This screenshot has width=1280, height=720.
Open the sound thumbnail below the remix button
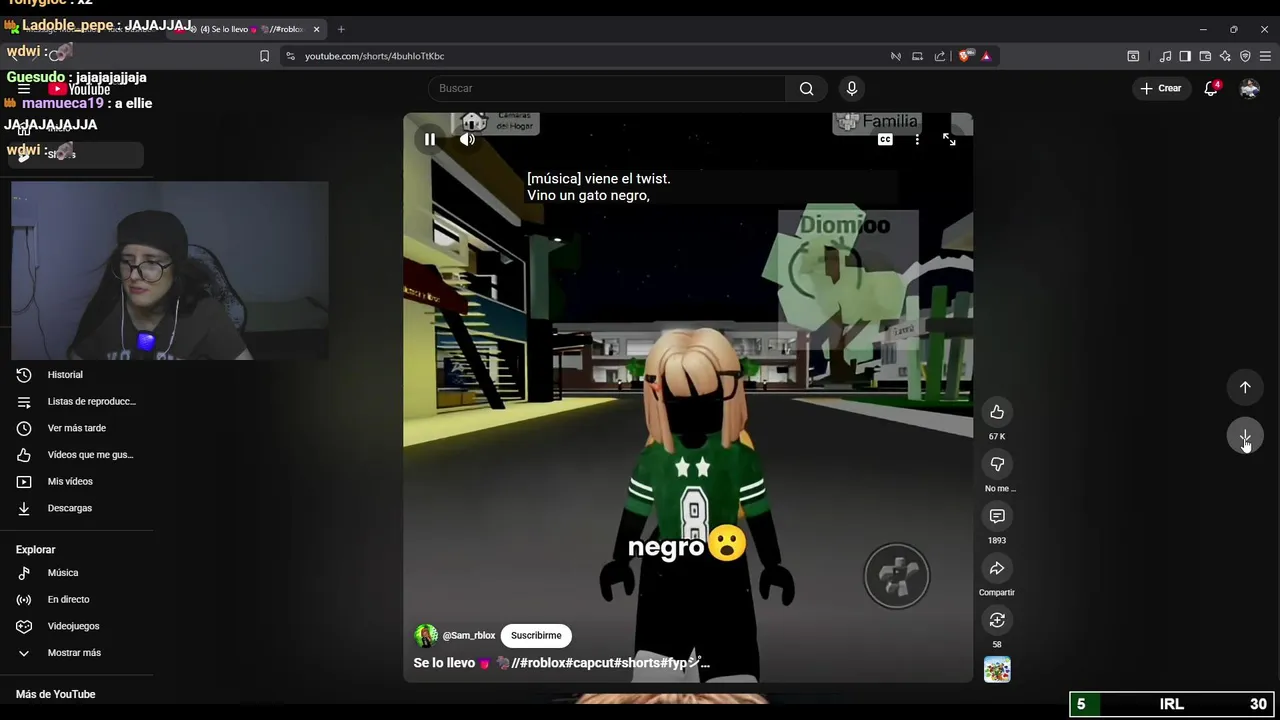pos(997,670)
